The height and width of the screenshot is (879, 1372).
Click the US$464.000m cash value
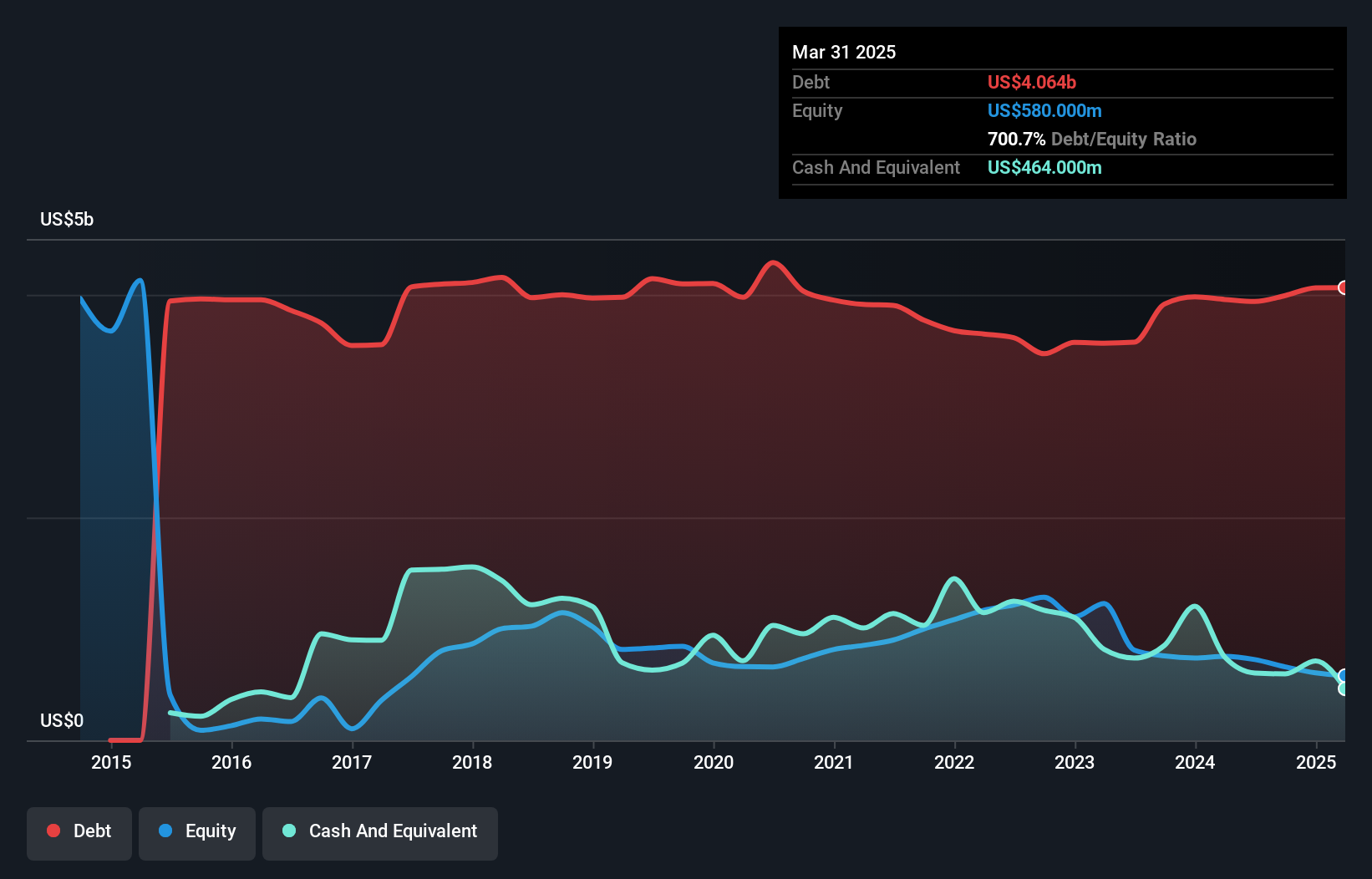click(x=1044, y=167)
